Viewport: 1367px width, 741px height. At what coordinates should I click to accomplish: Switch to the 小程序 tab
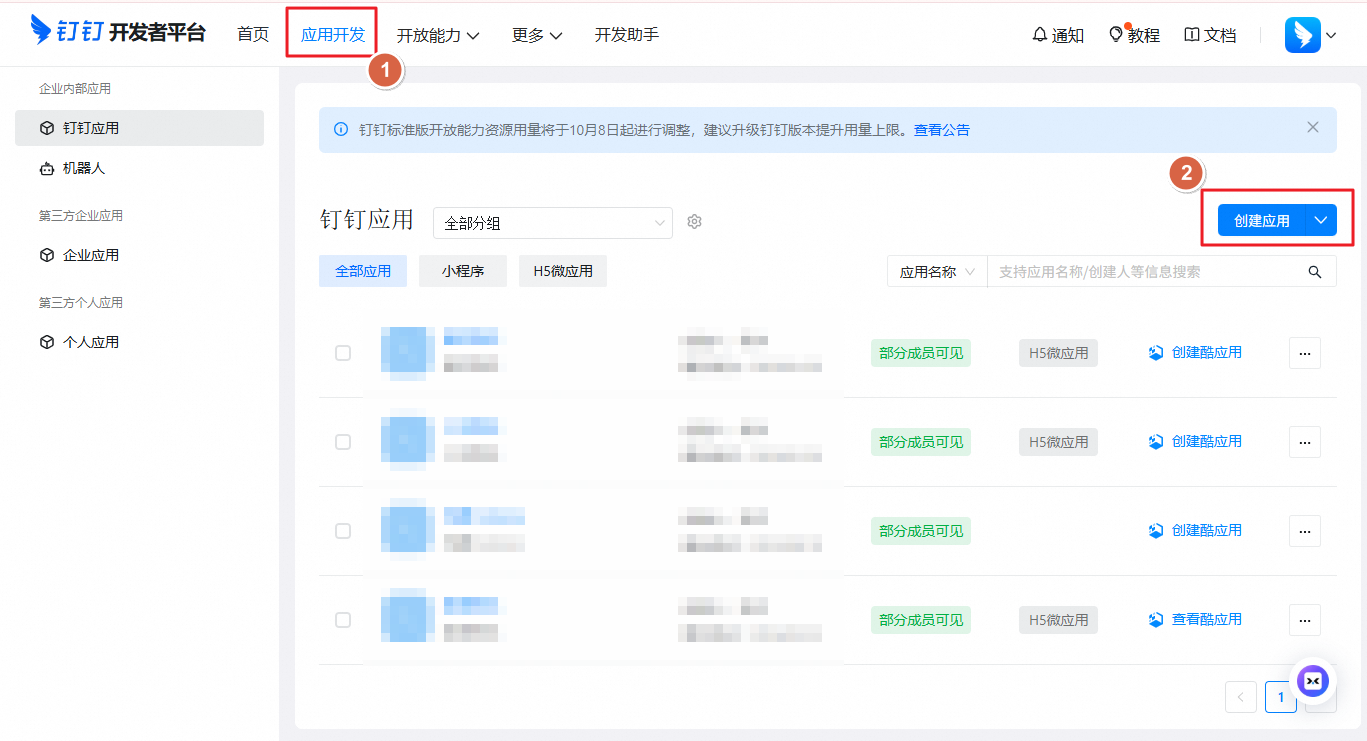pyautogui.click(x=463, y=270)
